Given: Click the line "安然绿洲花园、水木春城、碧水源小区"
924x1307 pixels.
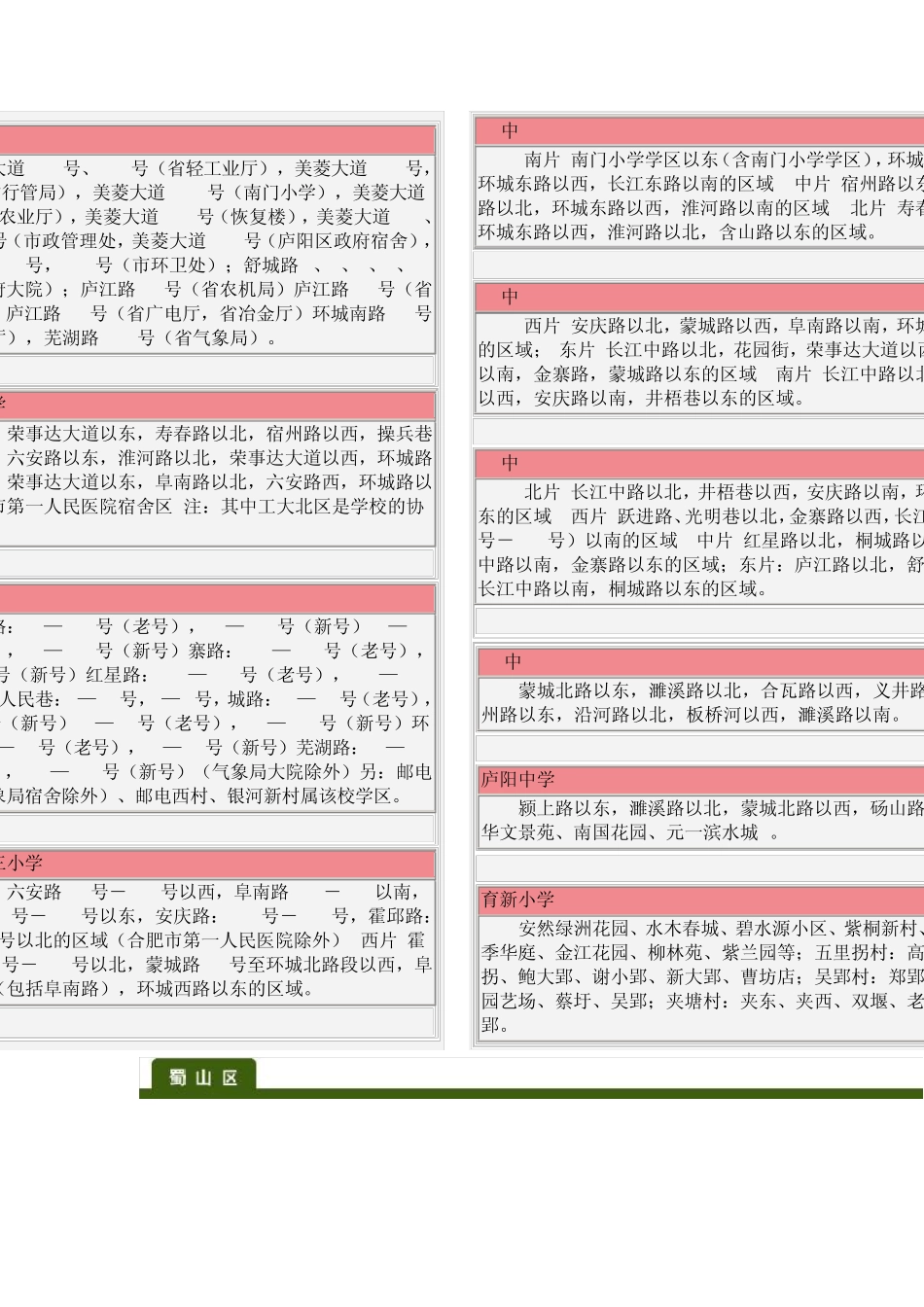Looking at the screenshot, I should (x=721, y=929).
